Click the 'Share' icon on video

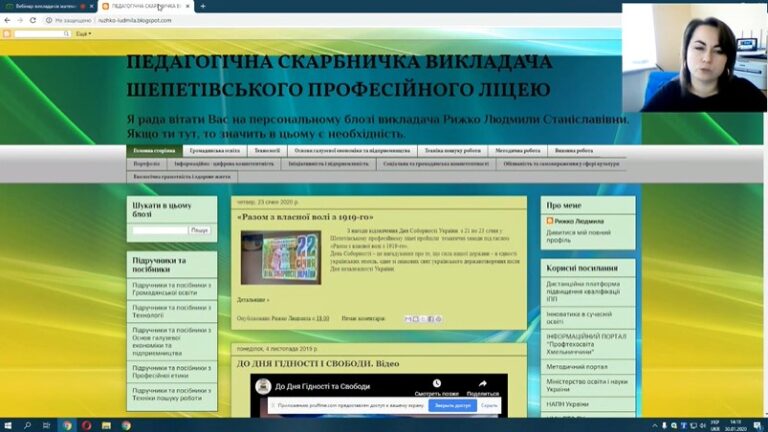click(x=482, y=385)
